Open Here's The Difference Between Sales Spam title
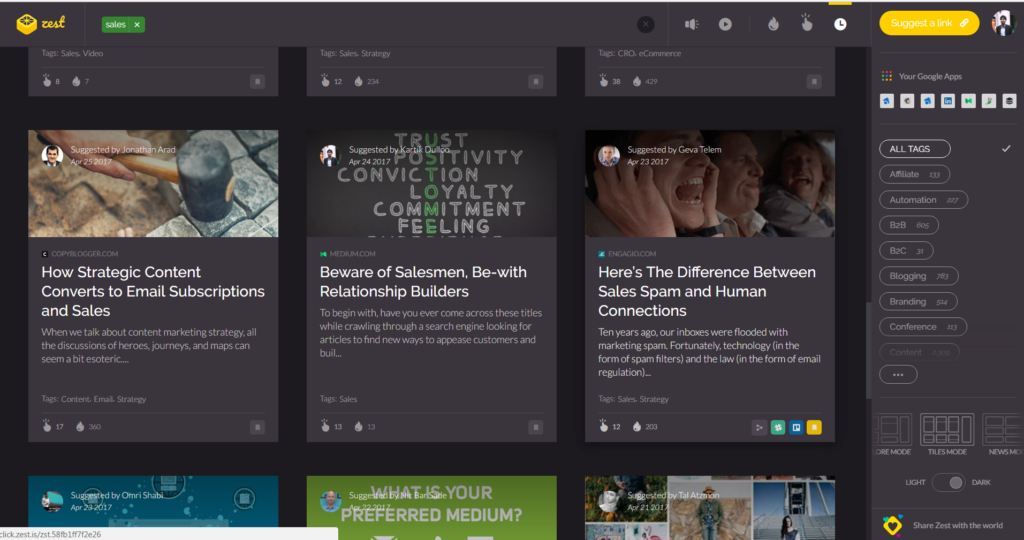This screenshot has height=540, width=1024. (707, 291)
